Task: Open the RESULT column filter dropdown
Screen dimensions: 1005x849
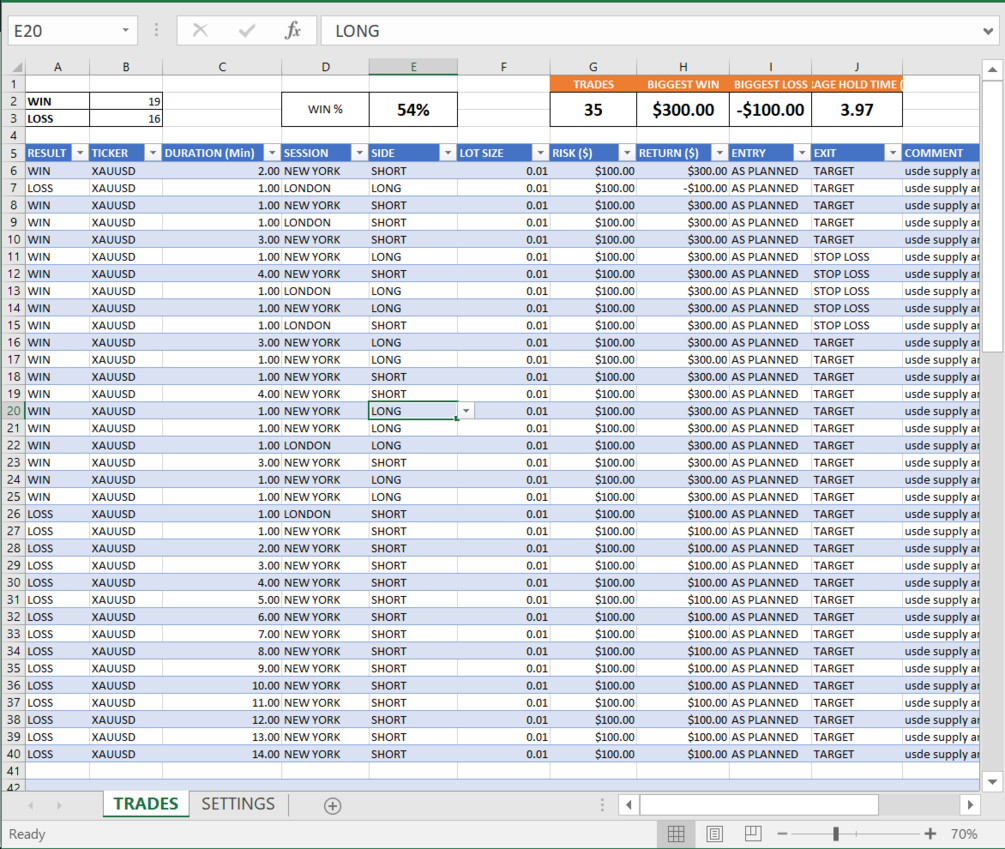Action: coord(80,152)
